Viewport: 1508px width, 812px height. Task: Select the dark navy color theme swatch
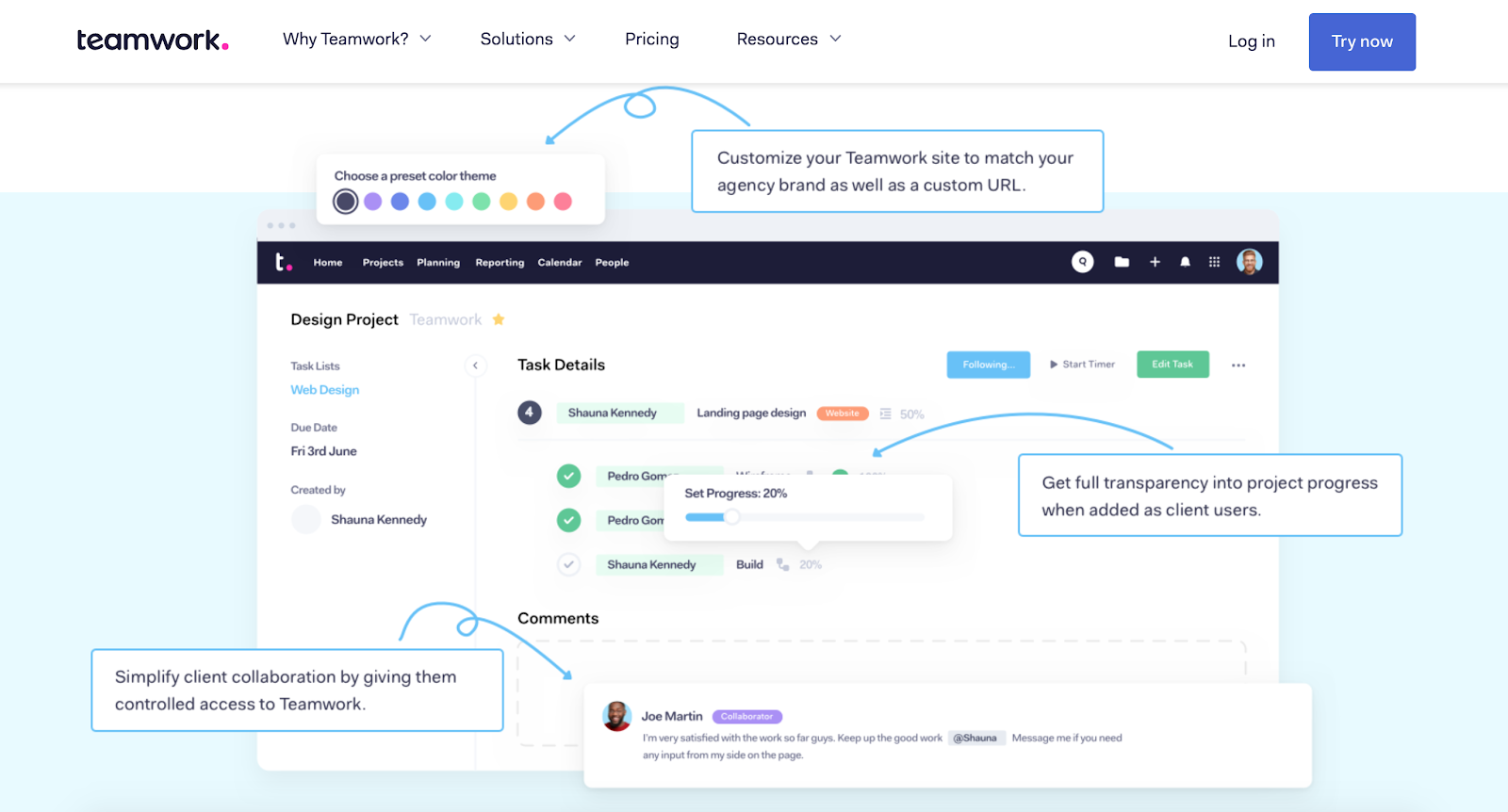click(346, 202)
